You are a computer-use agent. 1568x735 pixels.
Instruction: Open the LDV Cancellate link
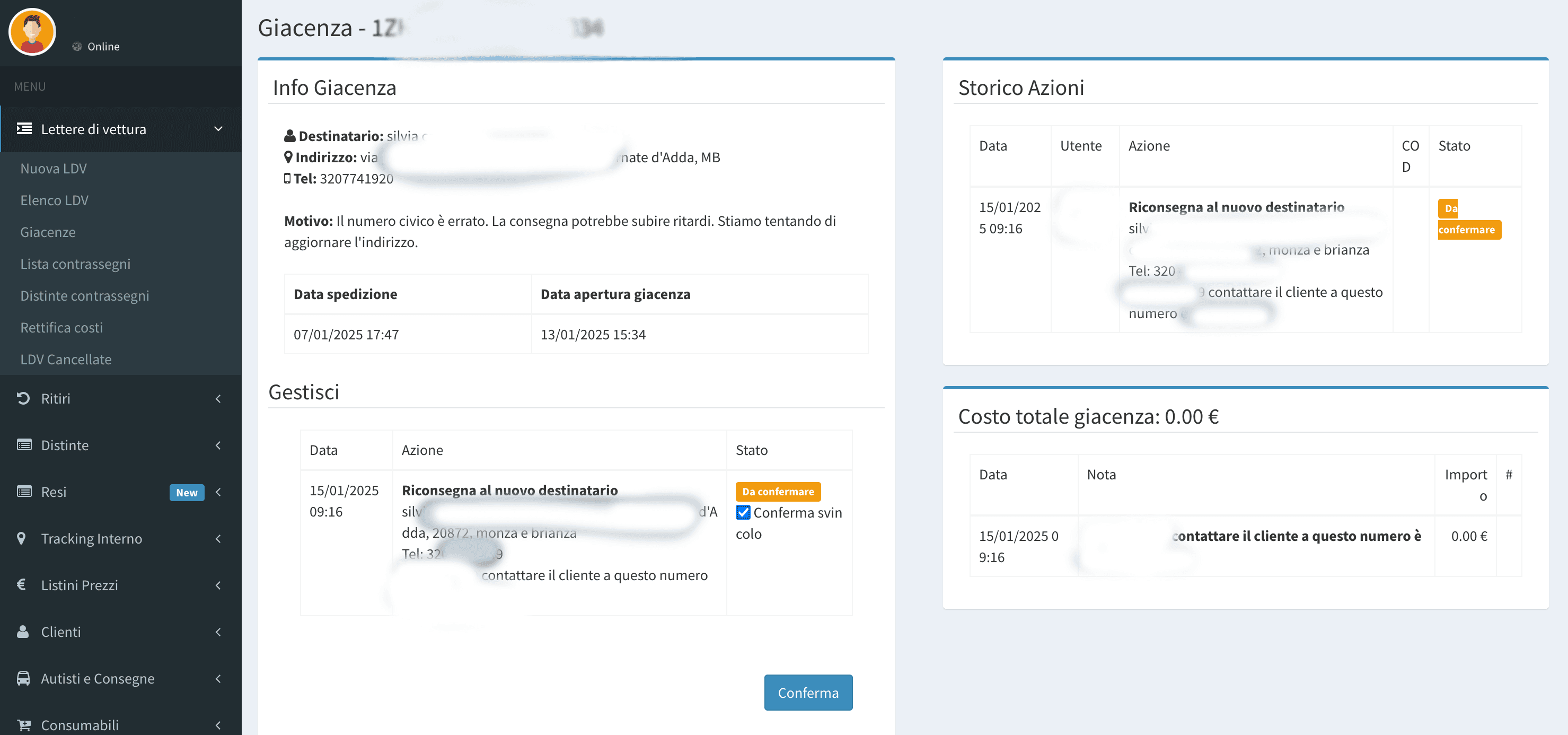[66, 359]
